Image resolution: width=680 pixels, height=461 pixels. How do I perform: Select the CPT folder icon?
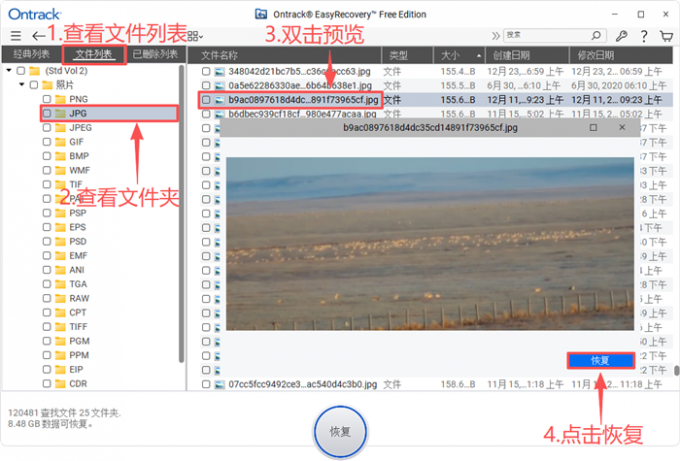pos(60,313)
